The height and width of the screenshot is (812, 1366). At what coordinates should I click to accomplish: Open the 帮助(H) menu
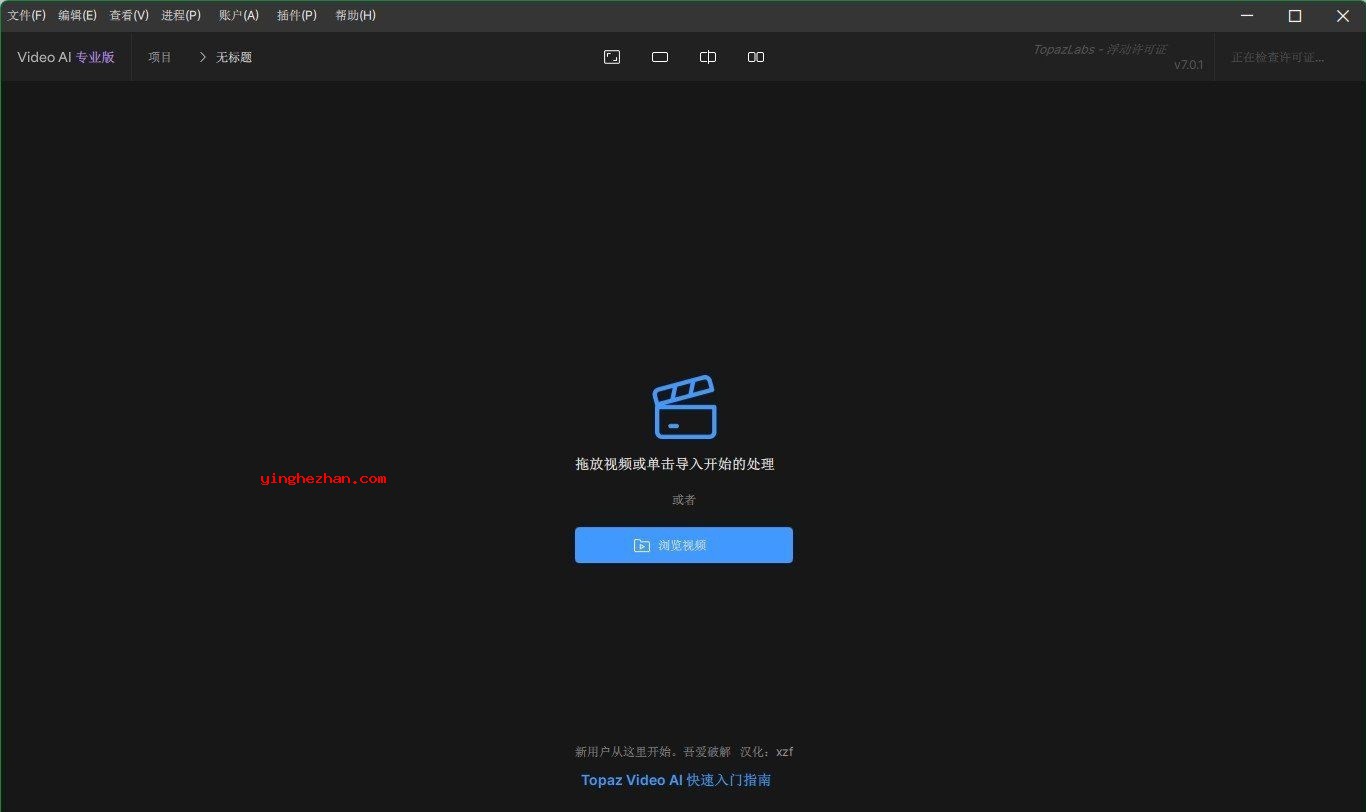click(x=356, y=16)
